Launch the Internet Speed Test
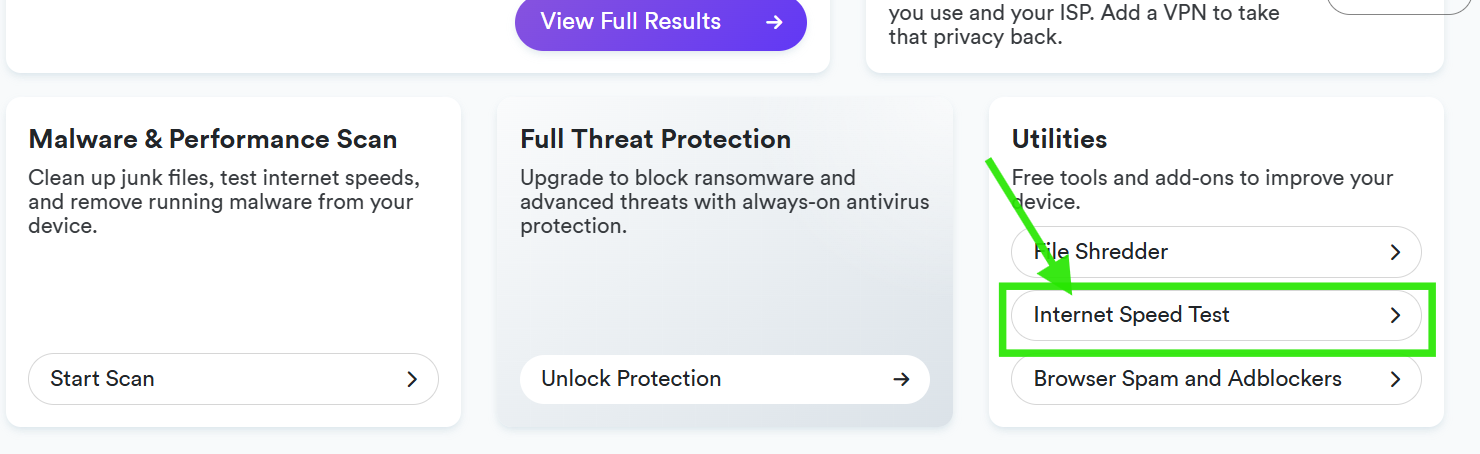 [x=1216, y=315]
